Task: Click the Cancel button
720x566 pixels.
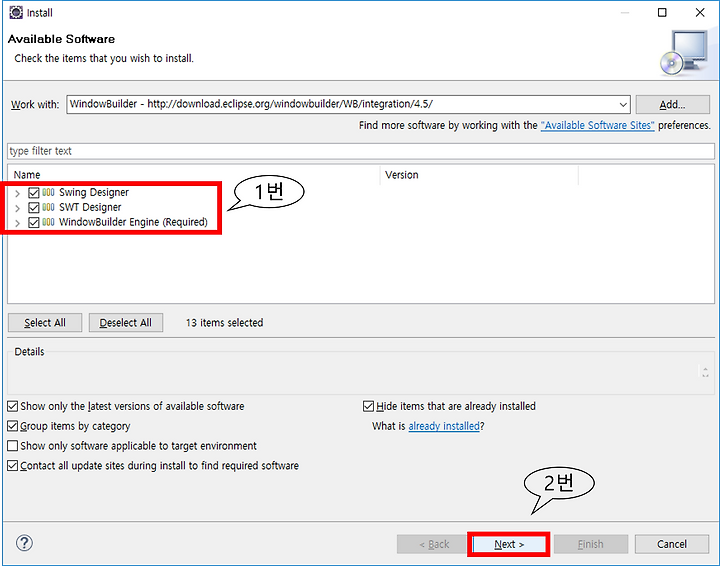Action: pyautogui.click(x=672, y=544)
